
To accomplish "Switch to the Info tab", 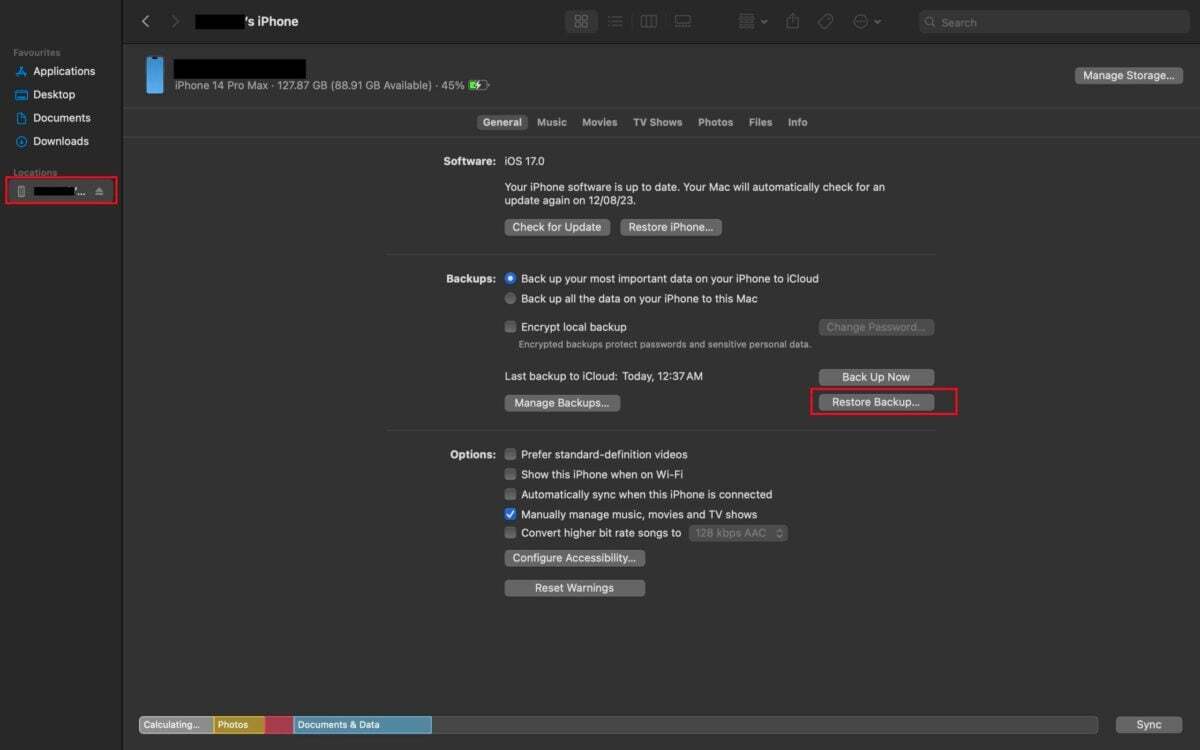I will click(x=797, y=122).
